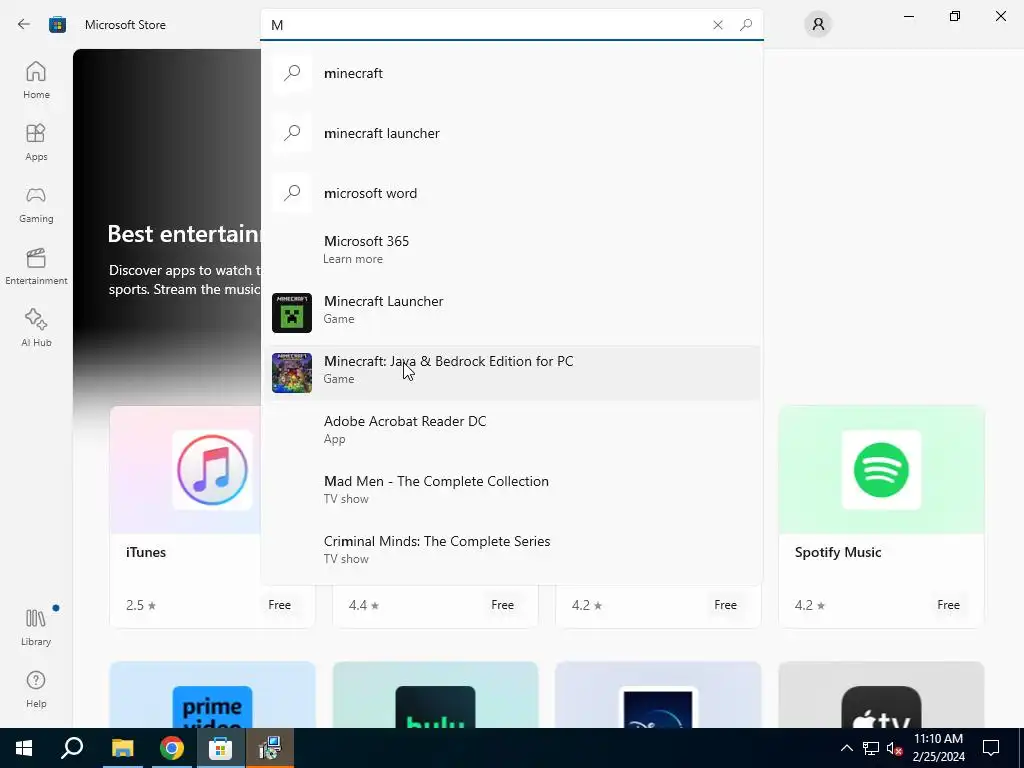The image size is (1024, 768).
Task: Open the Prime Video app tile
Action: (212, 695)
